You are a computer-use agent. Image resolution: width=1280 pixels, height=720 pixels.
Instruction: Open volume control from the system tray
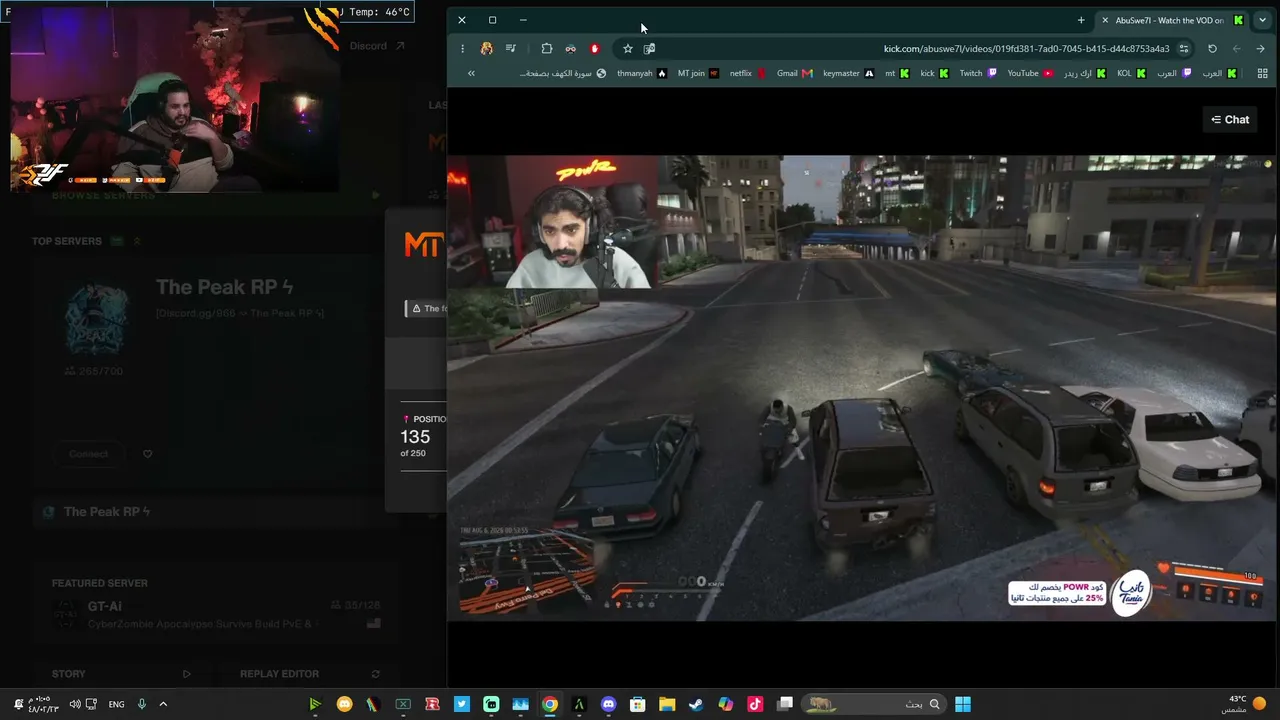click(75, 704)
